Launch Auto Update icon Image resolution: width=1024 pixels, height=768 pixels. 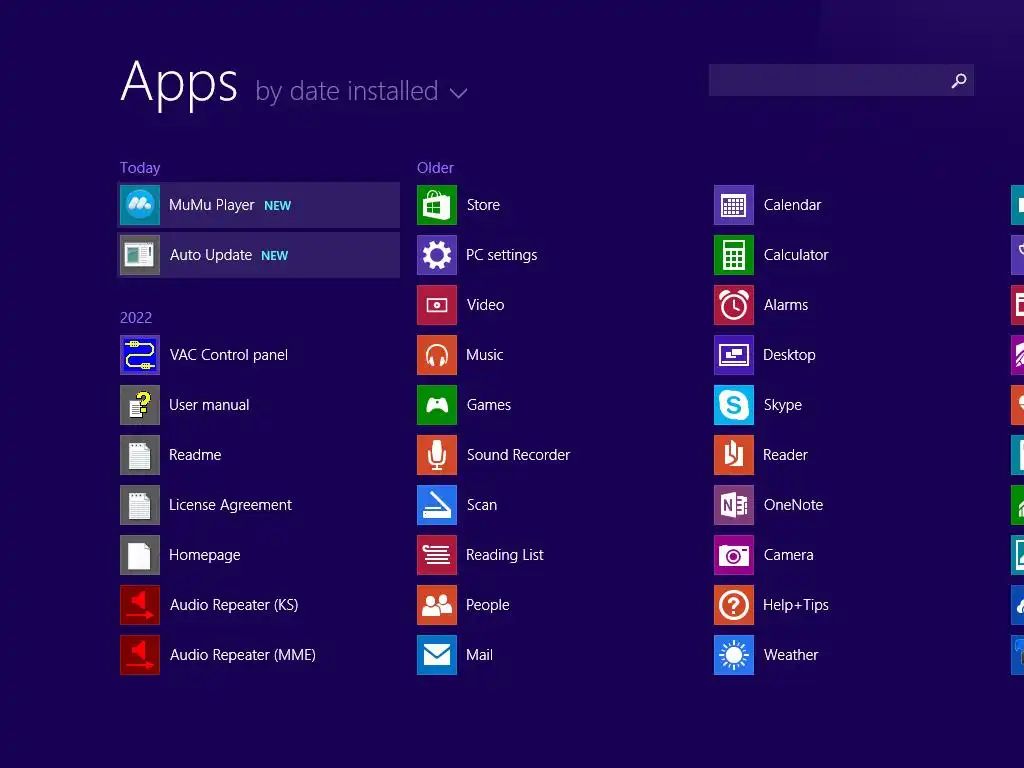(x=140, y=255)
